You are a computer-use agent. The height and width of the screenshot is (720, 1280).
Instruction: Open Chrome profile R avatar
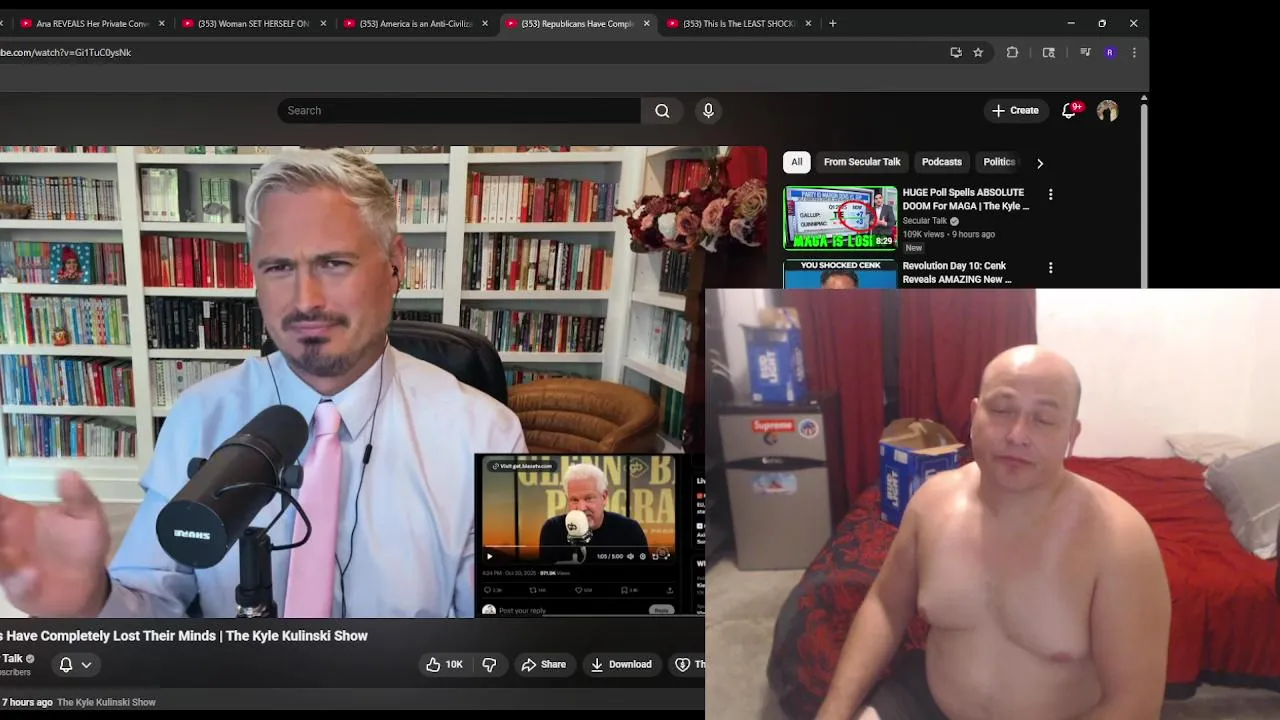(1109, 52)
